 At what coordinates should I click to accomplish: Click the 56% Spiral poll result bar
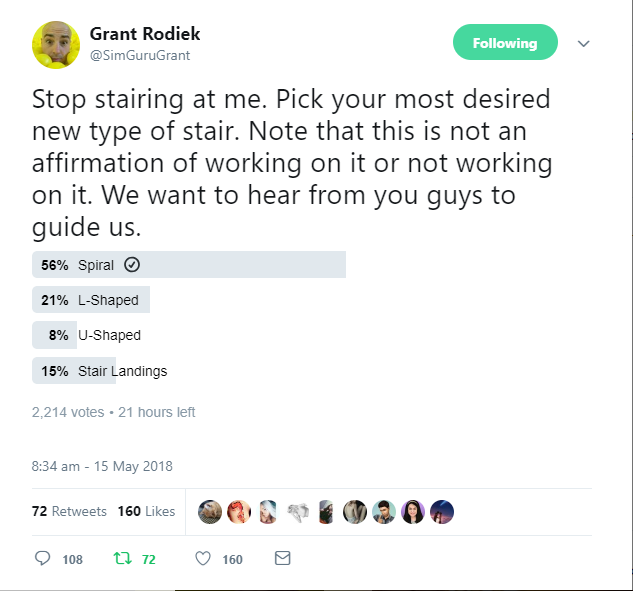tap(189, 264)
